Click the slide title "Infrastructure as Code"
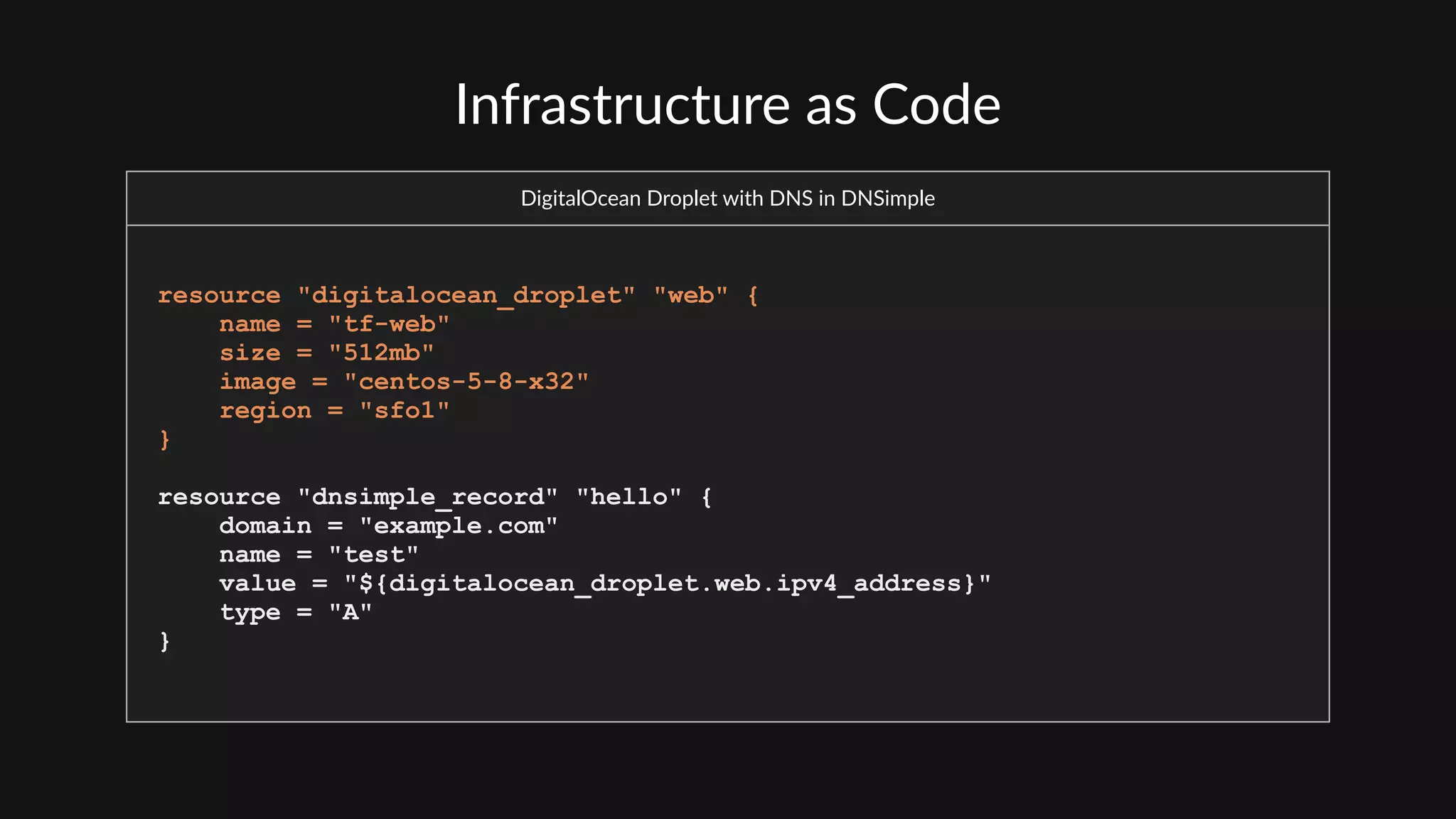 point(728,105)
